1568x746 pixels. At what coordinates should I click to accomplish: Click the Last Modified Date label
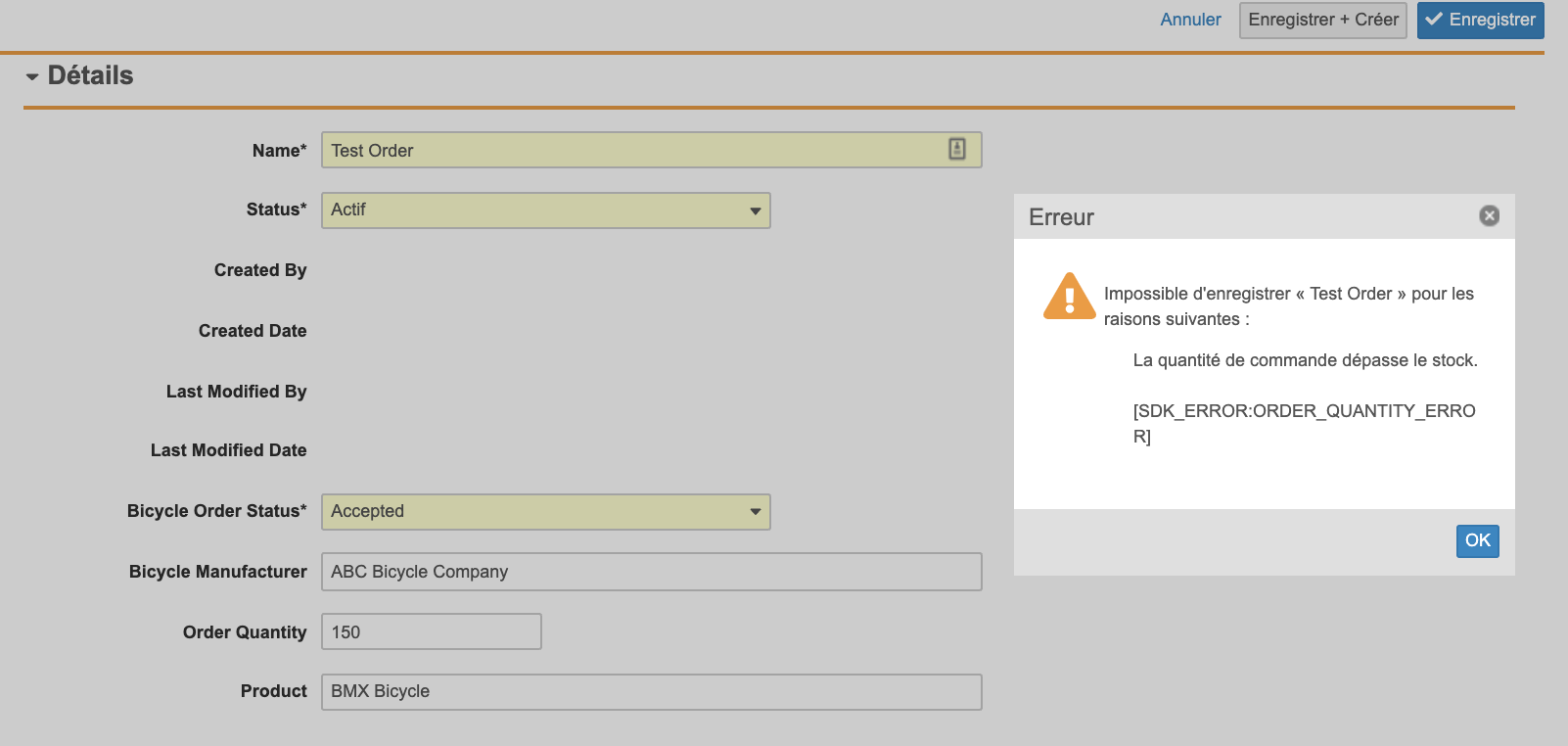point(229,450)
